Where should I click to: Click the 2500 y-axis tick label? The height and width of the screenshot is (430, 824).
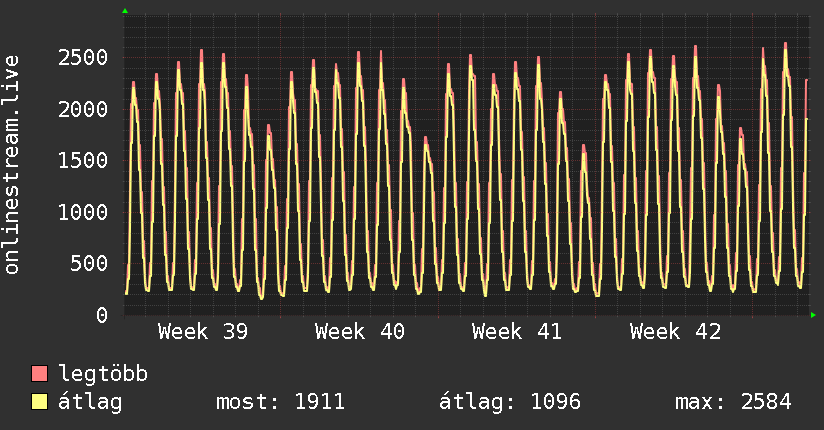click(x=83, y=57)
